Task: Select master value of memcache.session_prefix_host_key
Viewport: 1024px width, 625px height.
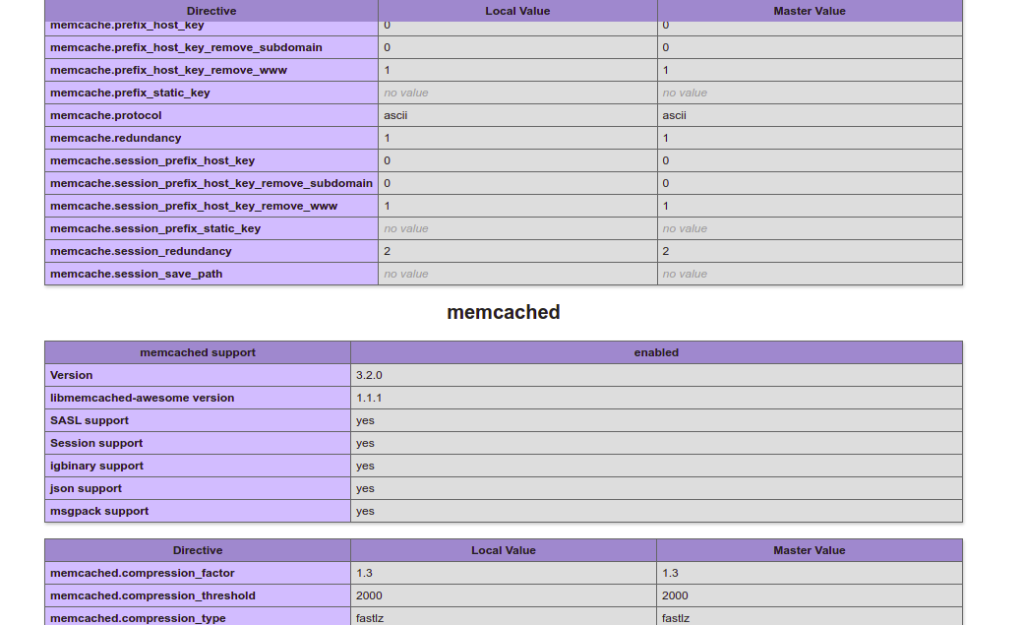Action: (x=665, y=161)
